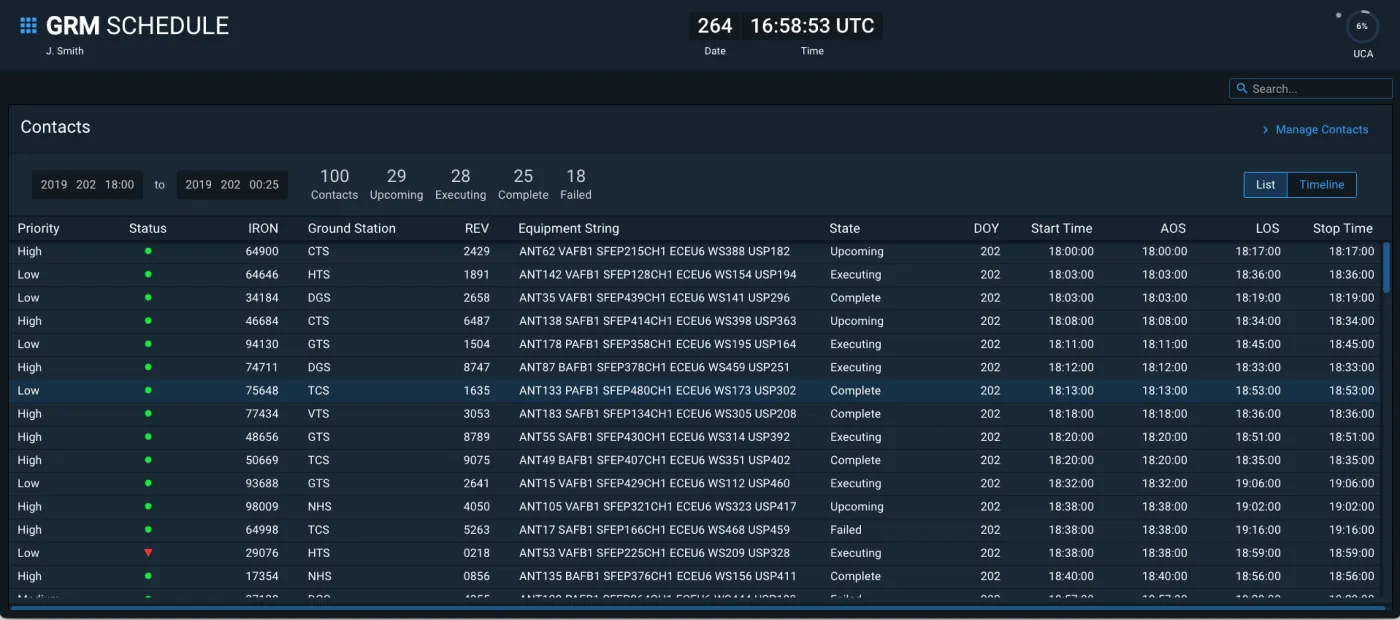Click the status dot beside executing contact 94130
This screenshot has height=620, width=1400.
click(147, 344)
